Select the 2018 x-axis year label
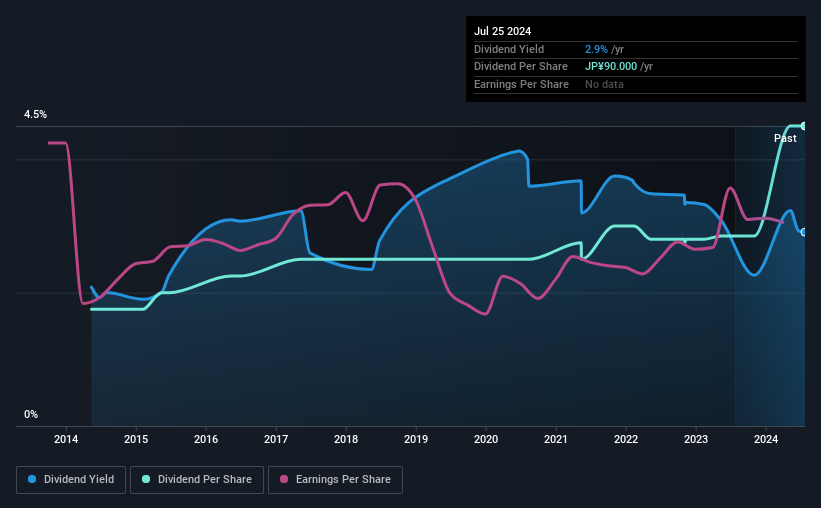This screenshot has height=508, width=821. click(x=346, y=439)
